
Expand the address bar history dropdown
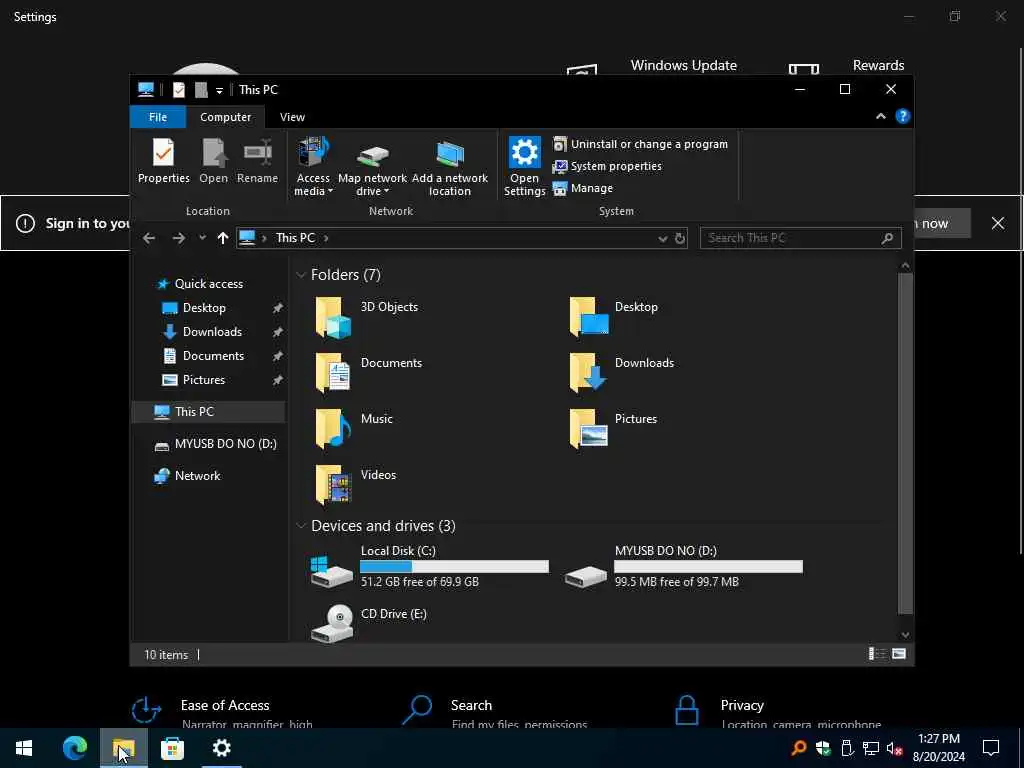(663, 238)
